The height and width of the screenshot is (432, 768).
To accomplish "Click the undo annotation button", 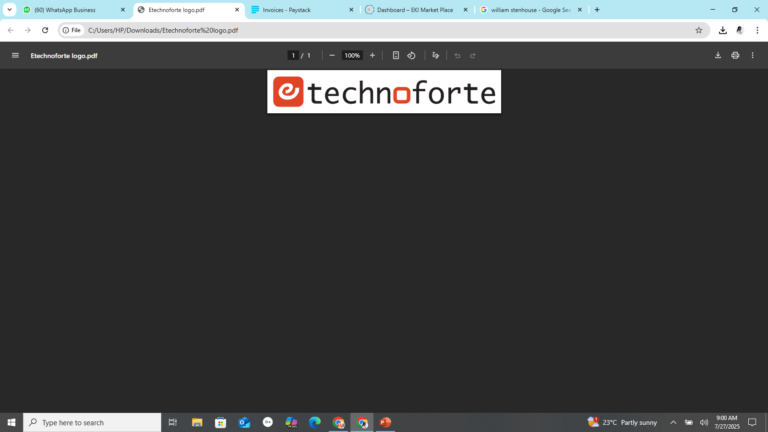I will click(457, 55).
